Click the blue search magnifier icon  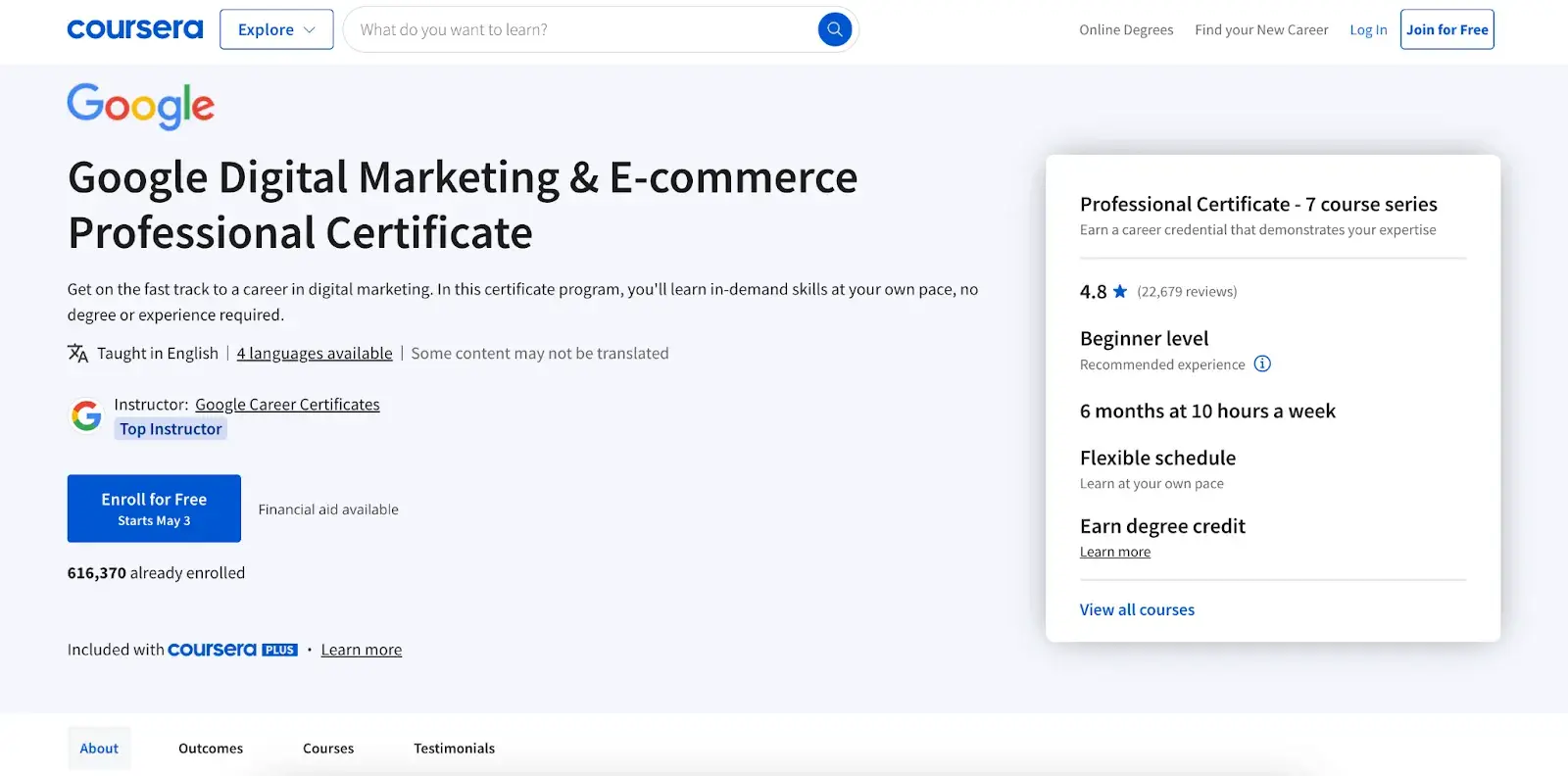pos(834,29)
